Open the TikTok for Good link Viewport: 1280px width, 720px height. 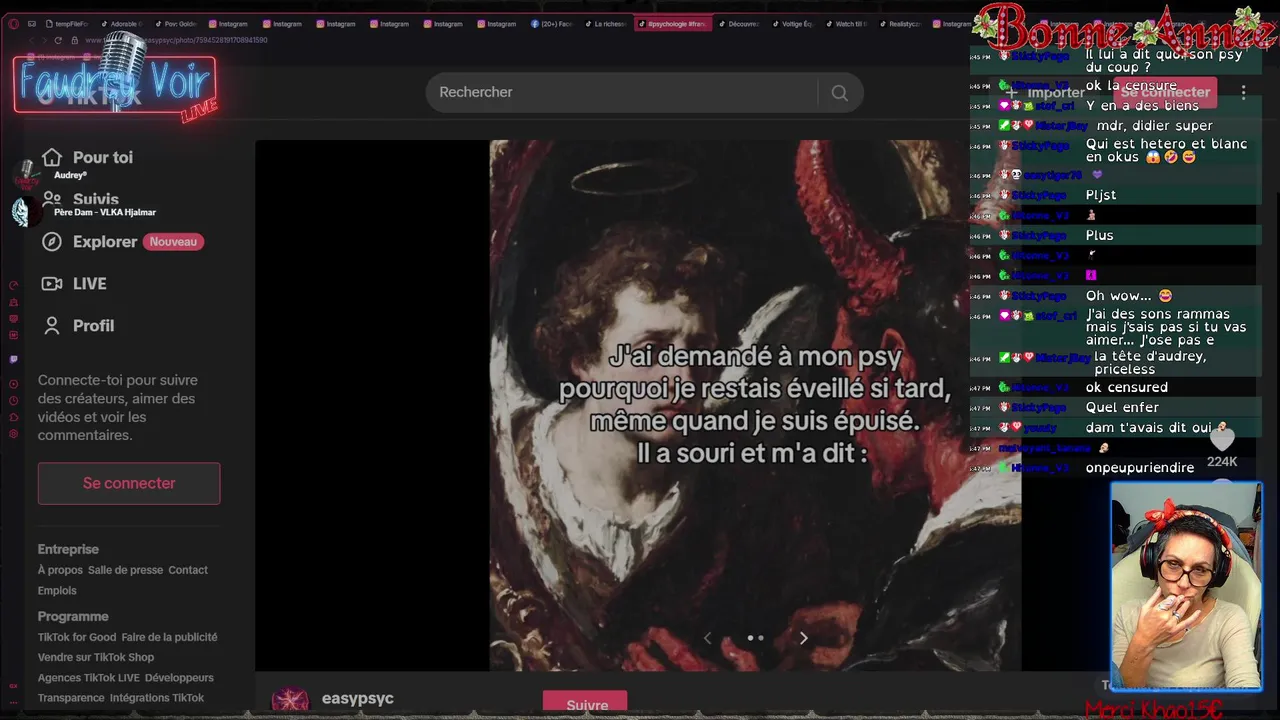coord(77,637)
